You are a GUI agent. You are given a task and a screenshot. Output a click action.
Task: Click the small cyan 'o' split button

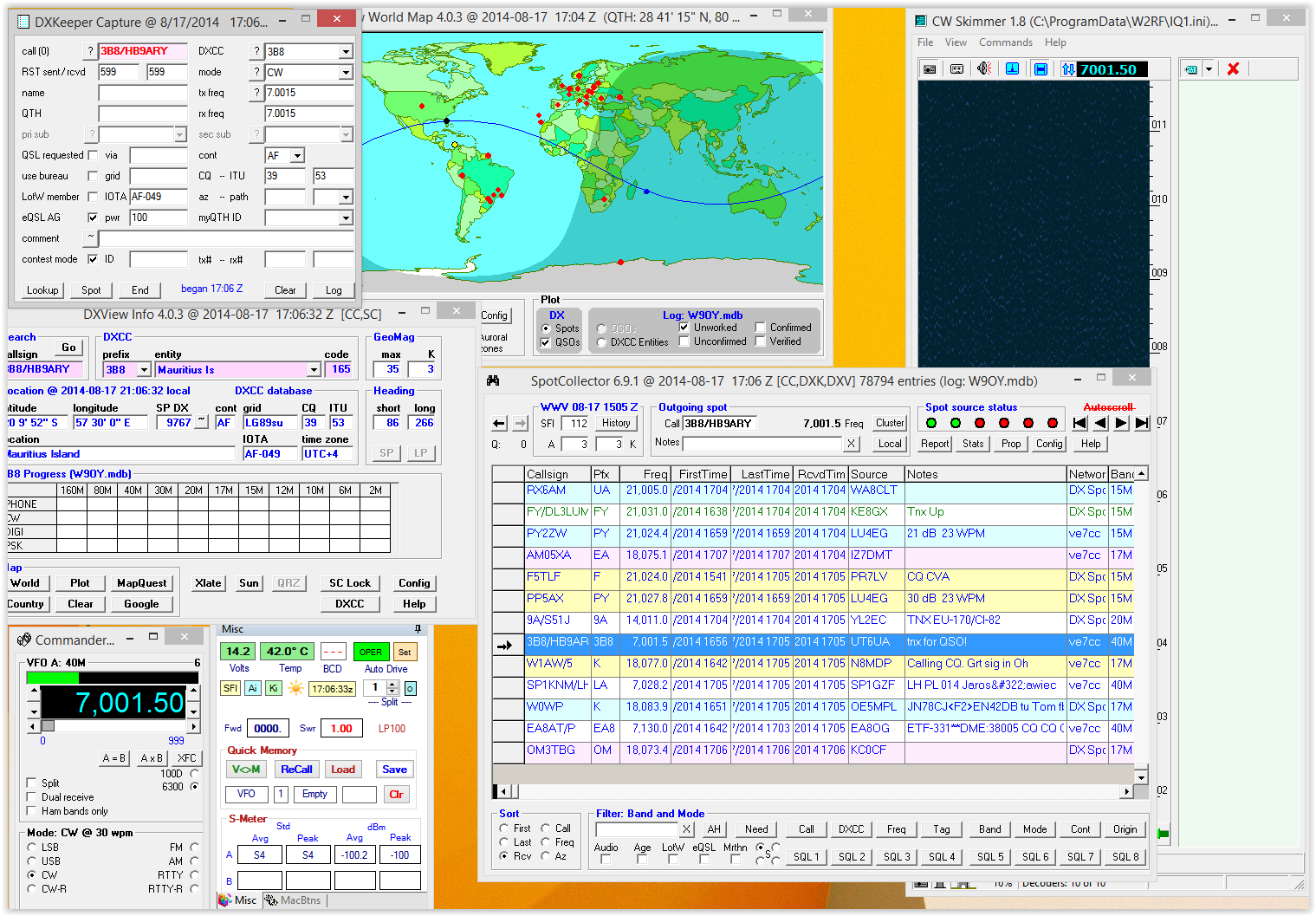click(x=410, y=688)
